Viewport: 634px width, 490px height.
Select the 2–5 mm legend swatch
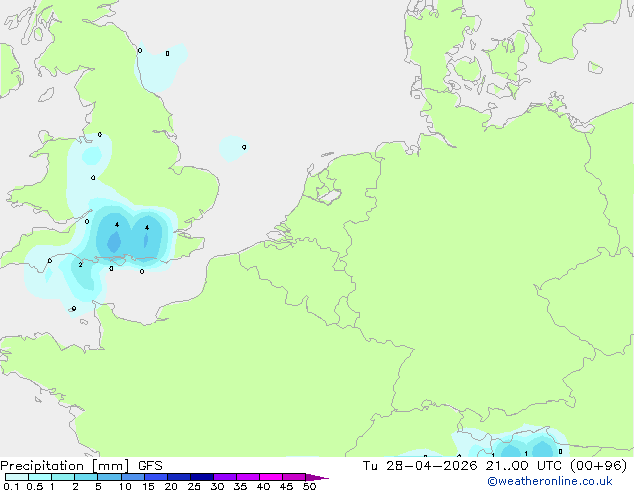pos(86,477)
